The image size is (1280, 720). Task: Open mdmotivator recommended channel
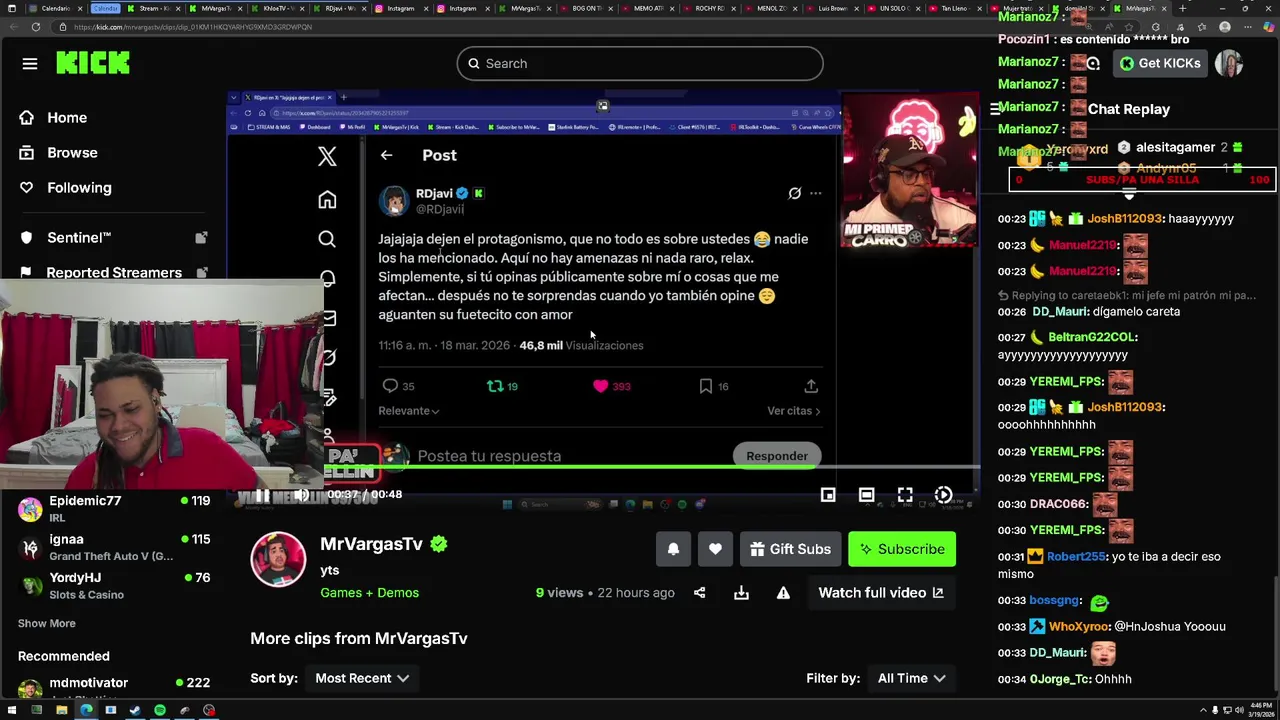click(x=114, y=688)
